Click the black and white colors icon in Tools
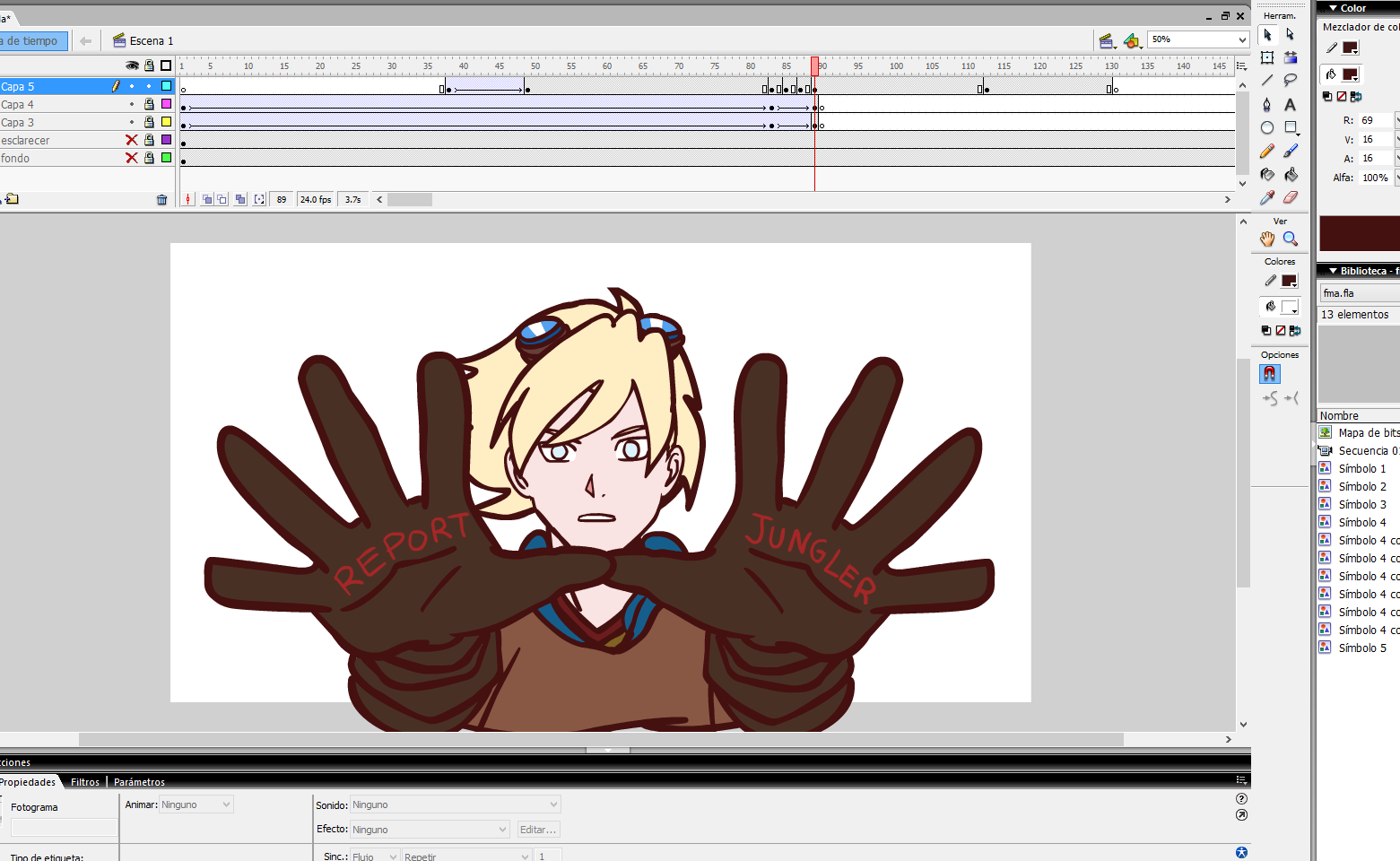1400x861 pixels. pos(1266,331)
